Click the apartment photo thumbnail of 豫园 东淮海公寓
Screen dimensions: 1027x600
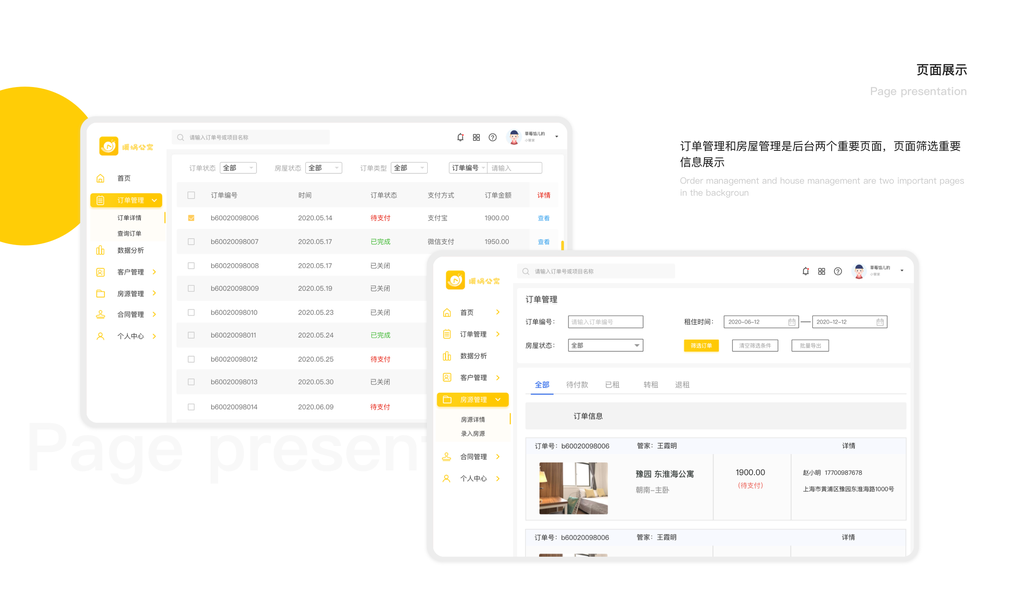573,488
